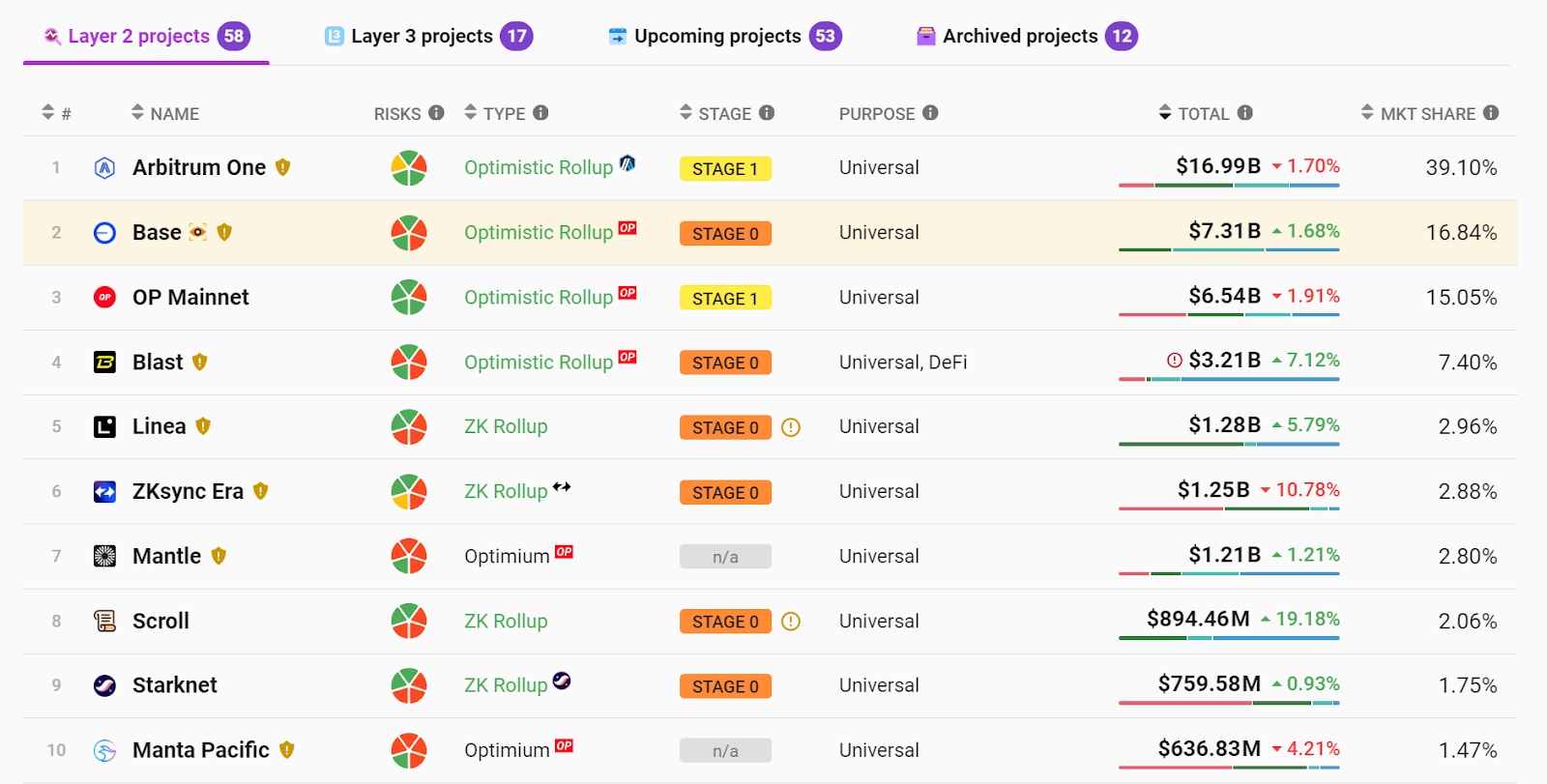Viewport: 1547px width, 784px height.
Task: Click Blast purpose Universal, DeFi
Action: point(903,362)
